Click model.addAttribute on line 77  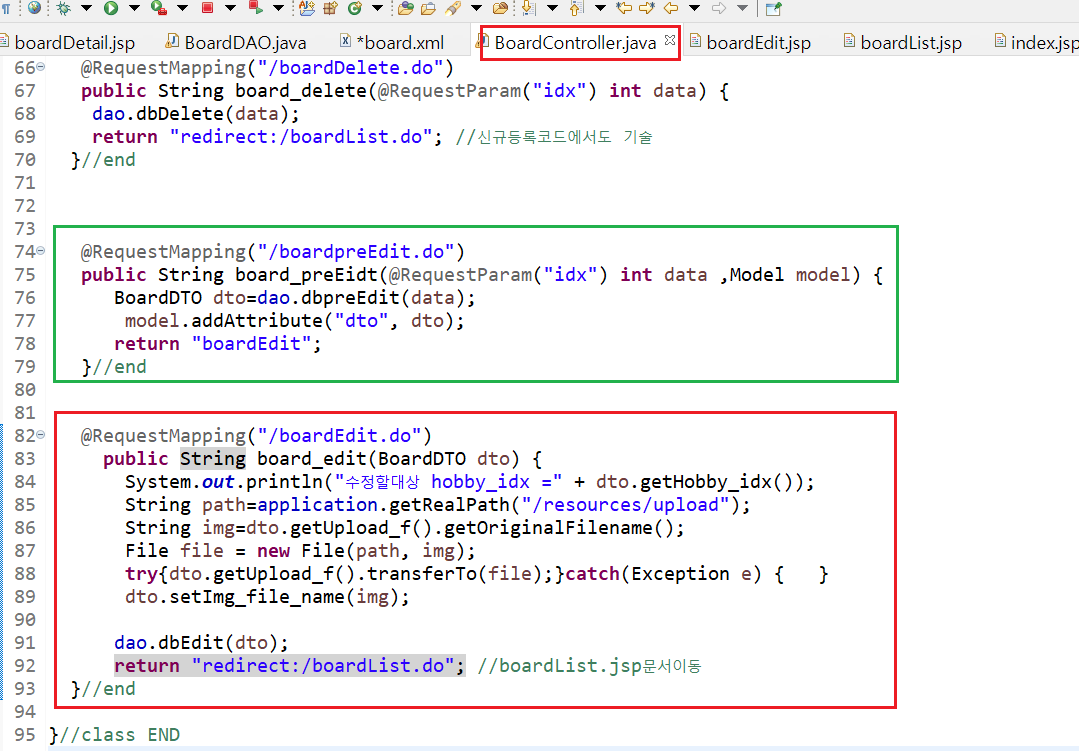222,321
